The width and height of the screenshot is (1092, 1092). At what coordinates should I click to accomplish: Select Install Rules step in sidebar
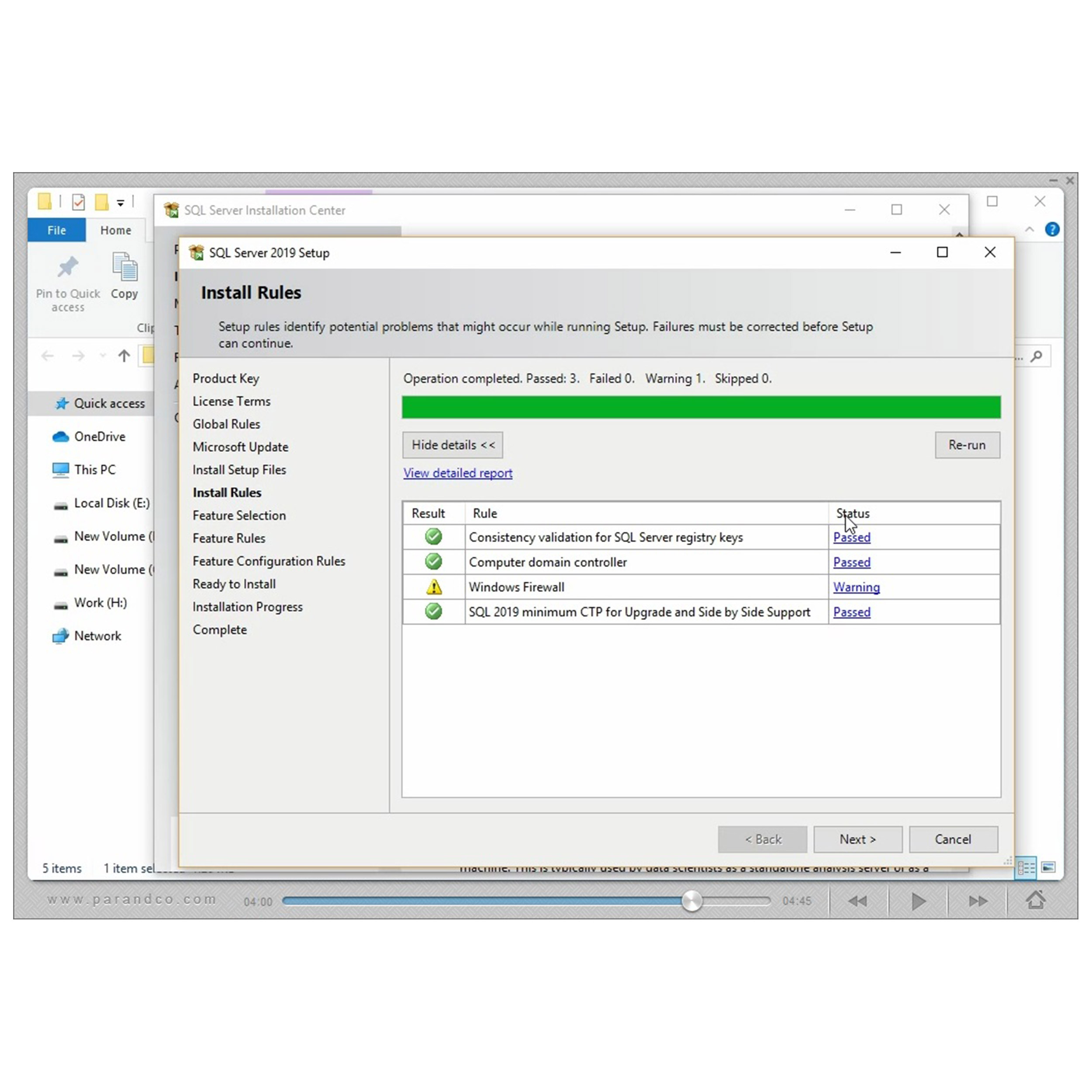point(227,493)
